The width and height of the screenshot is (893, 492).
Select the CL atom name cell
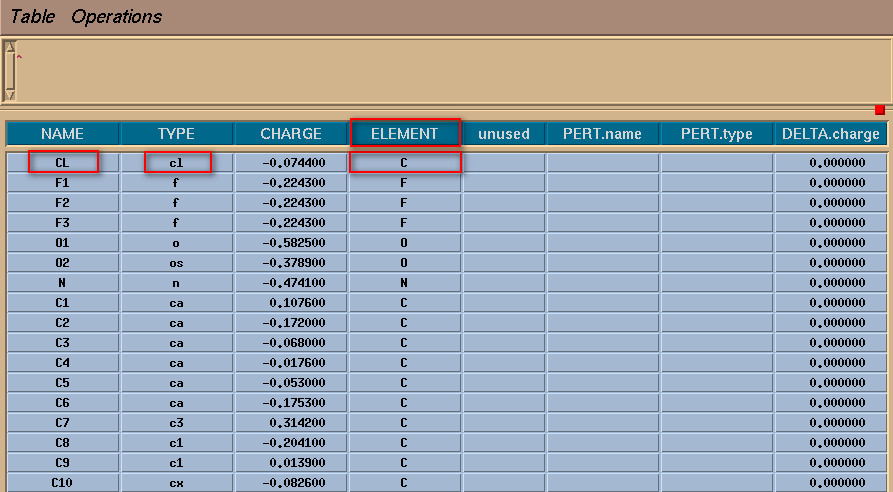pos(62,162)
